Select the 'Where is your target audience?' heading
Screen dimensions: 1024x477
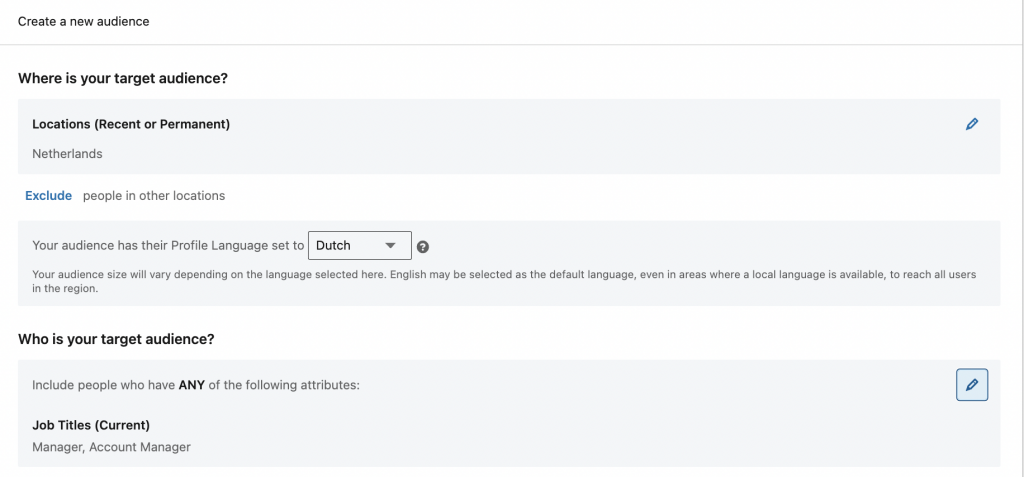click(123, 77)
